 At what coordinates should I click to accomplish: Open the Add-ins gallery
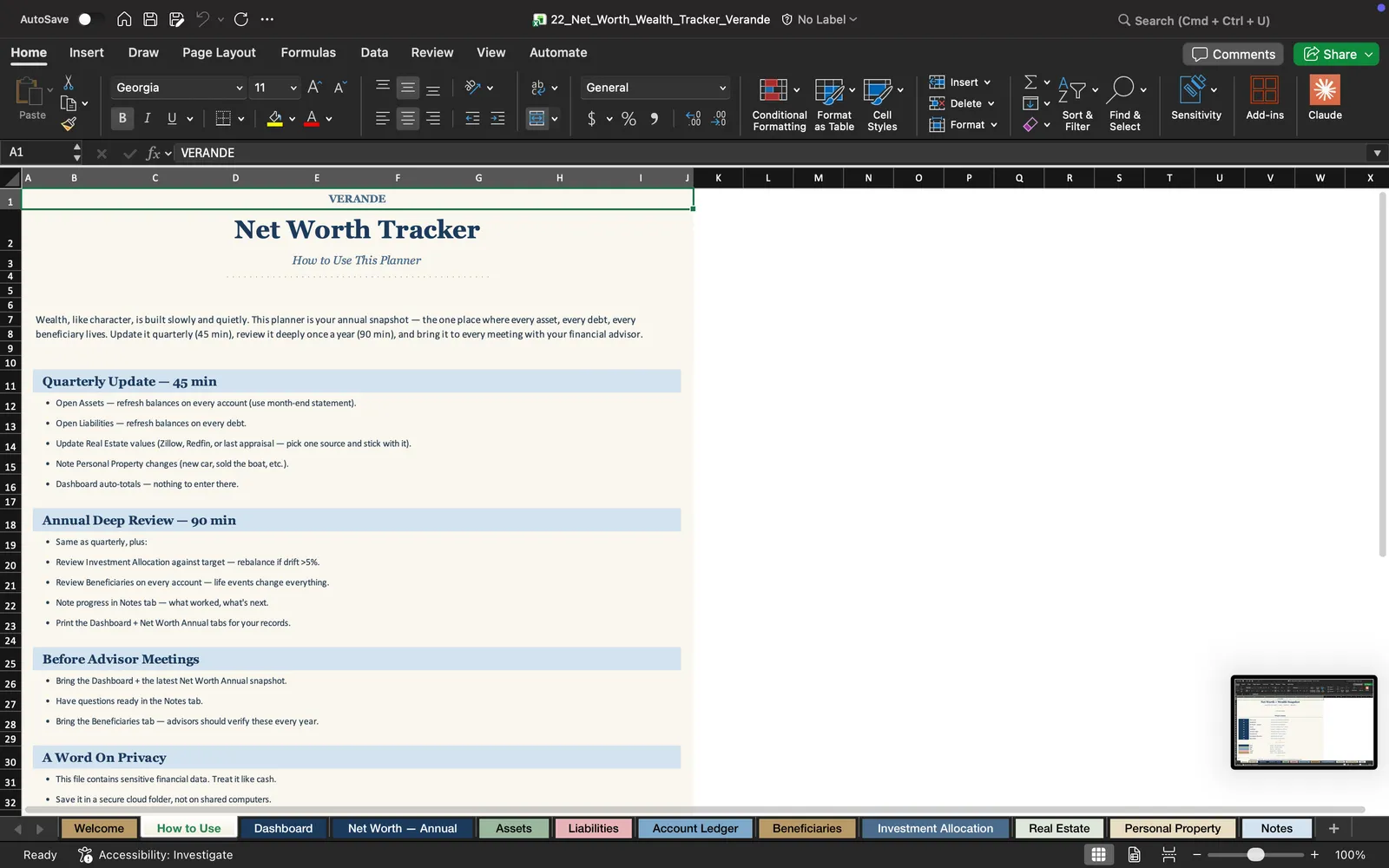click(1264, 98)
